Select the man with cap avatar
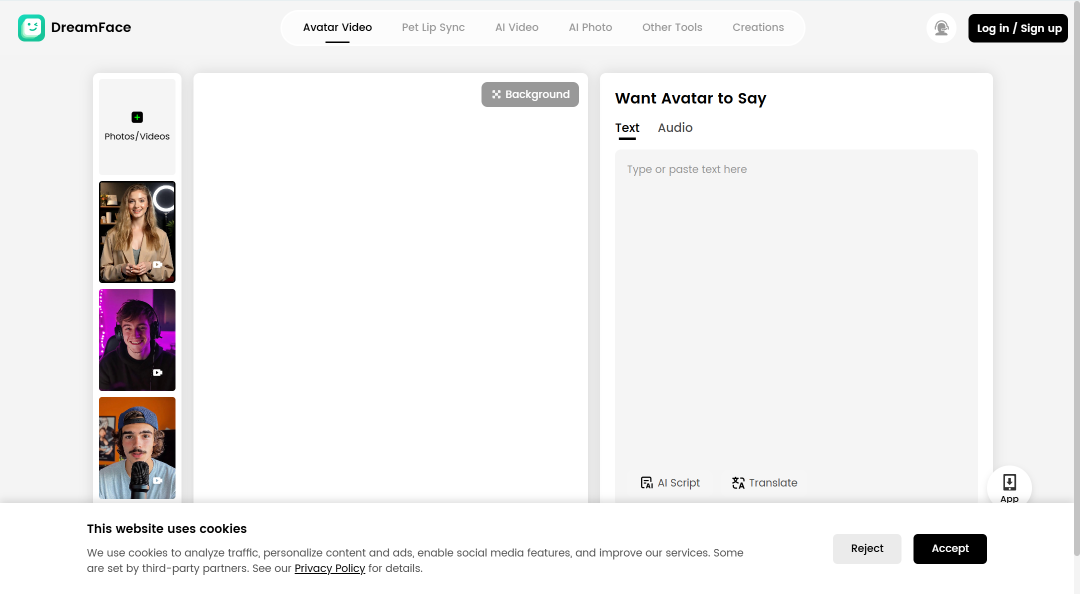 (x=137, y=448)
